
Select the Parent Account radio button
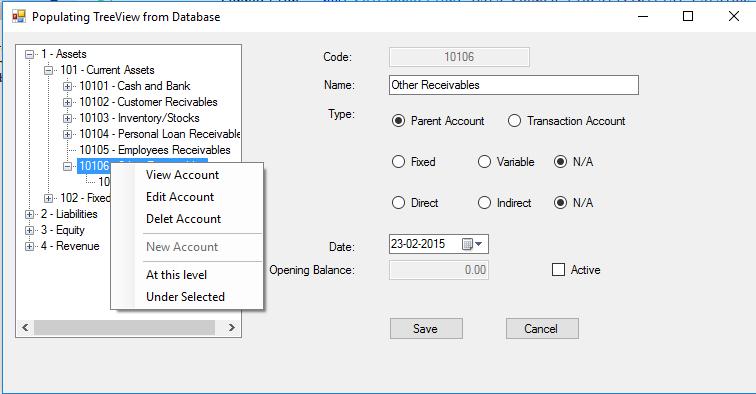click(398, 121)
